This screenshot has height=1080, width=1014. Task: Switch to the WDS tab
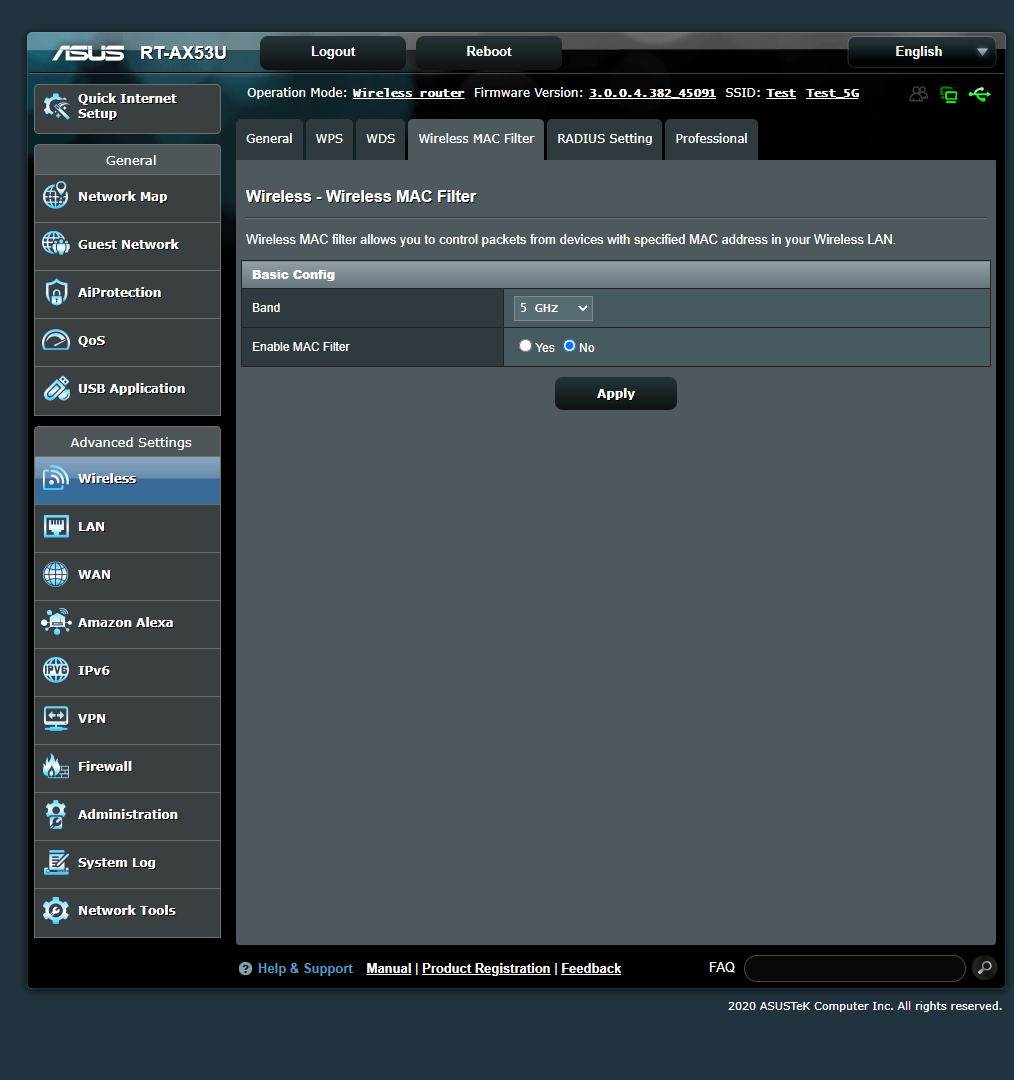pyautogui.click(x=380, y=139)
